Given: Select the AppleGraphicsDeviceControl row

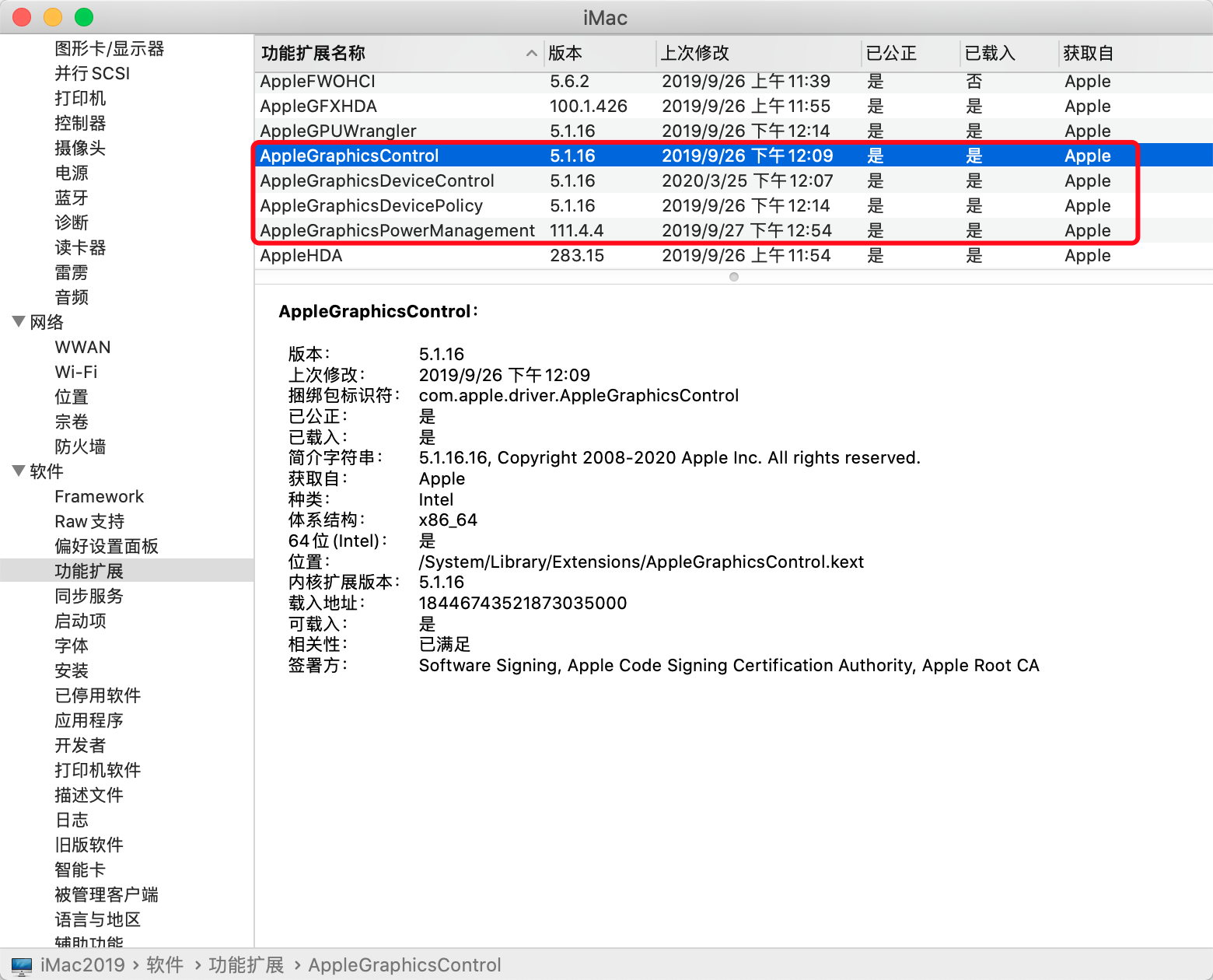Looking at the screenshot, I should coord(733,180).
